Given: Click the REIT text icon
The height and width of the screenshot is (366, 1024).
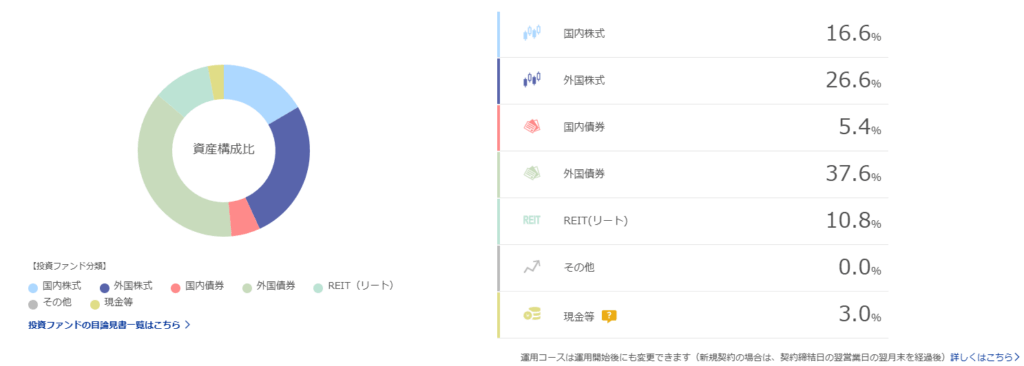Looking at the screenshot, I should (x=532, y=220).
